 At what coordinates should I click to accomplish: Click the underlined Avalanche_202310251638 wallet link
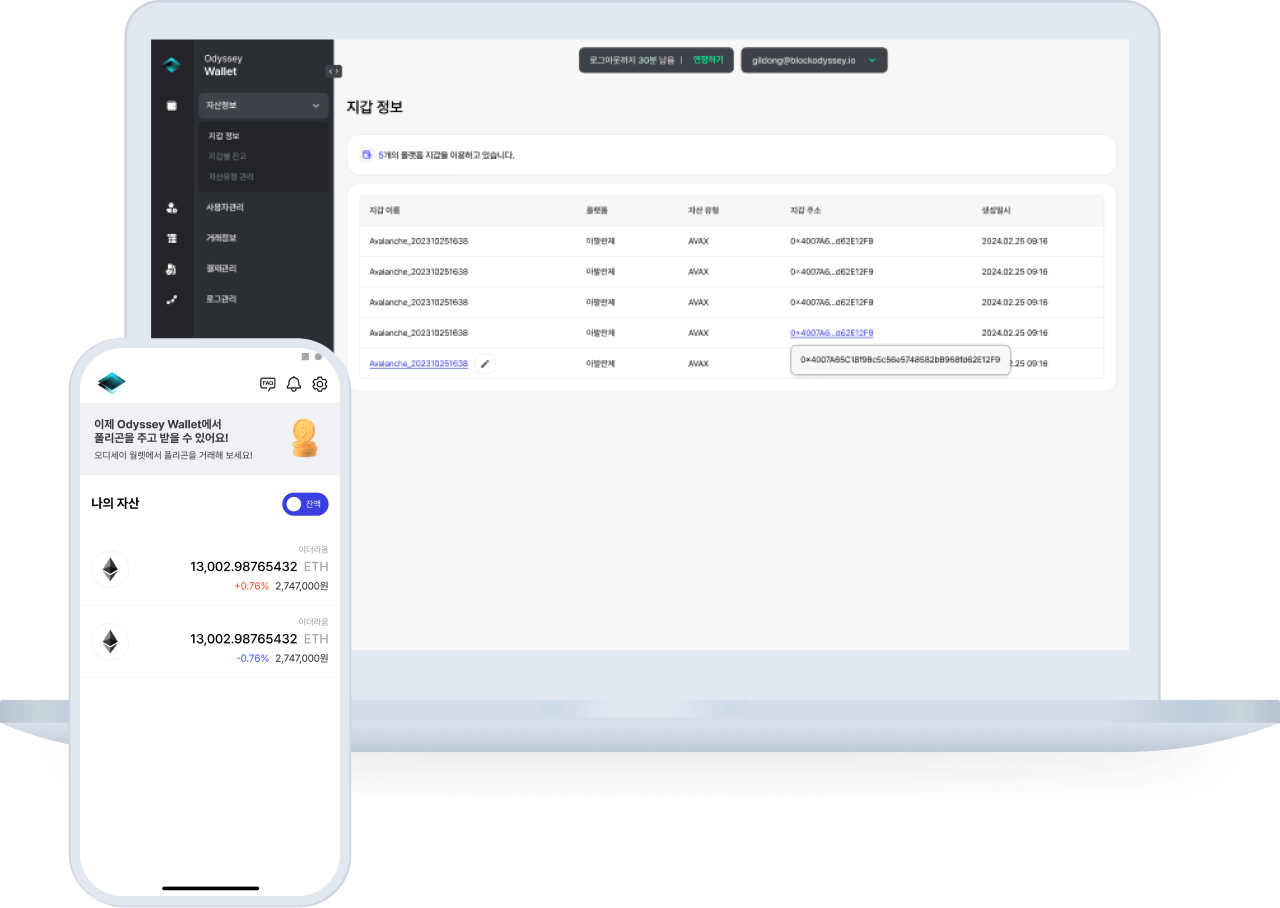click(x=418, y=364)
